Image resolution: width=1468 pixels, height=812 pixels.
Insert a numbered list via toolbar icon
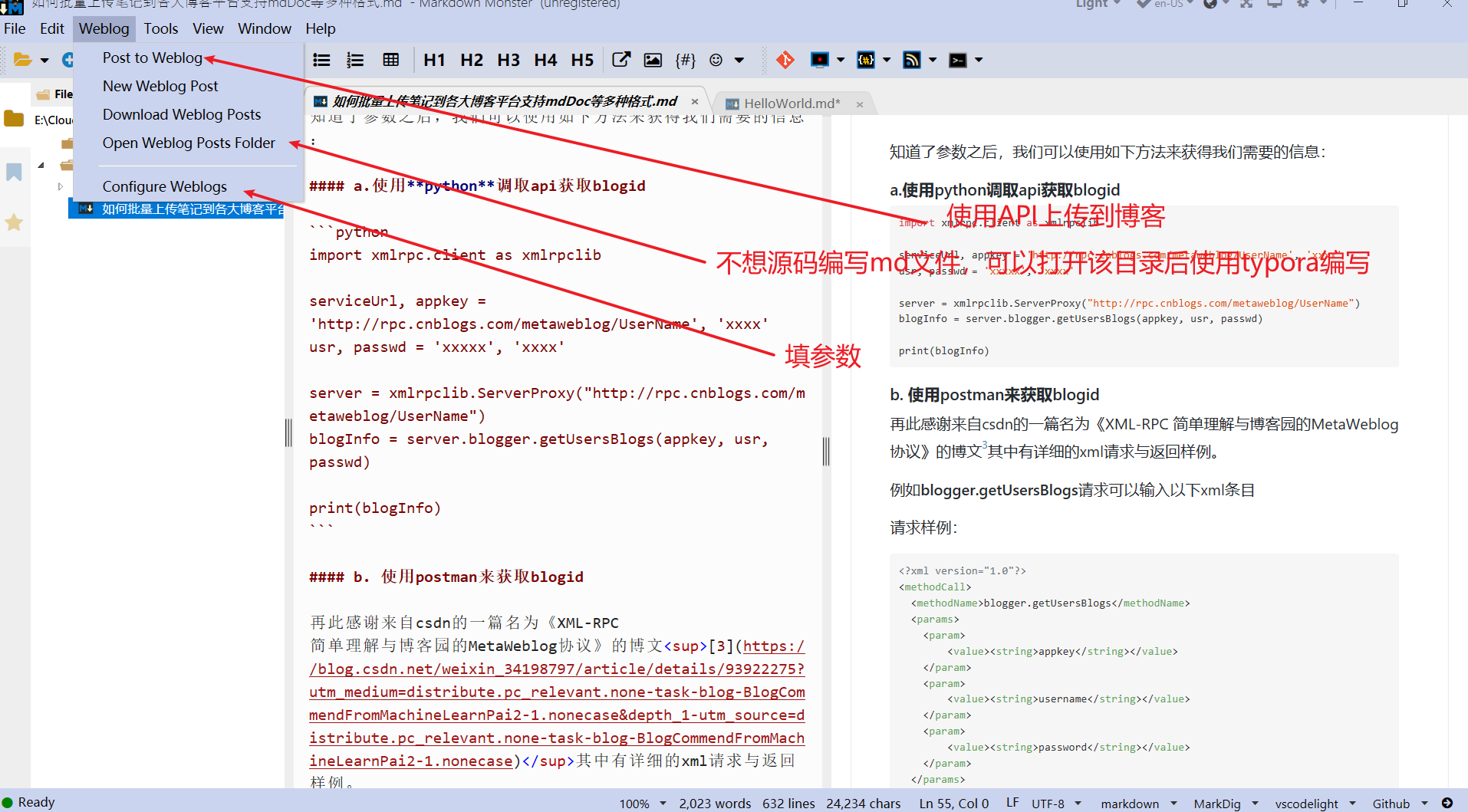pyautogui.click(x=355, y=60)
